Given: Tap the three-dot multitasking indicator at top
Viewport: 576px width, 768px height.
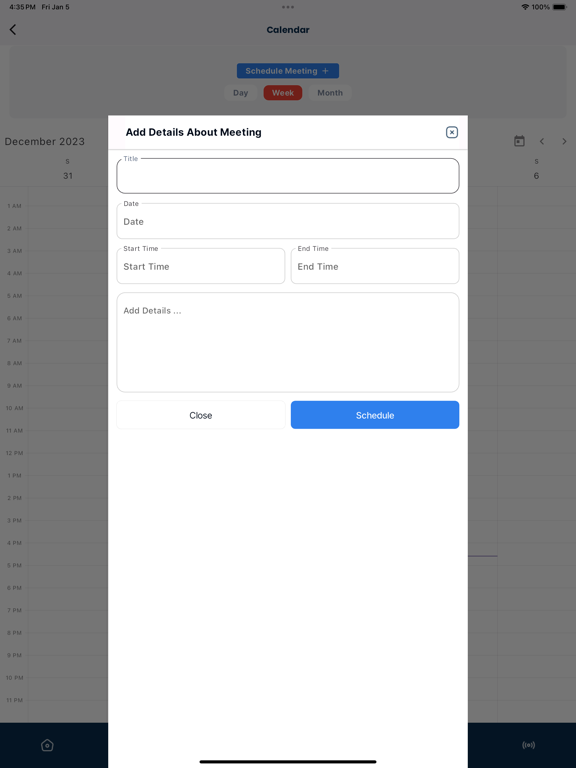Looking at the screenshot, I should [288, 7].
